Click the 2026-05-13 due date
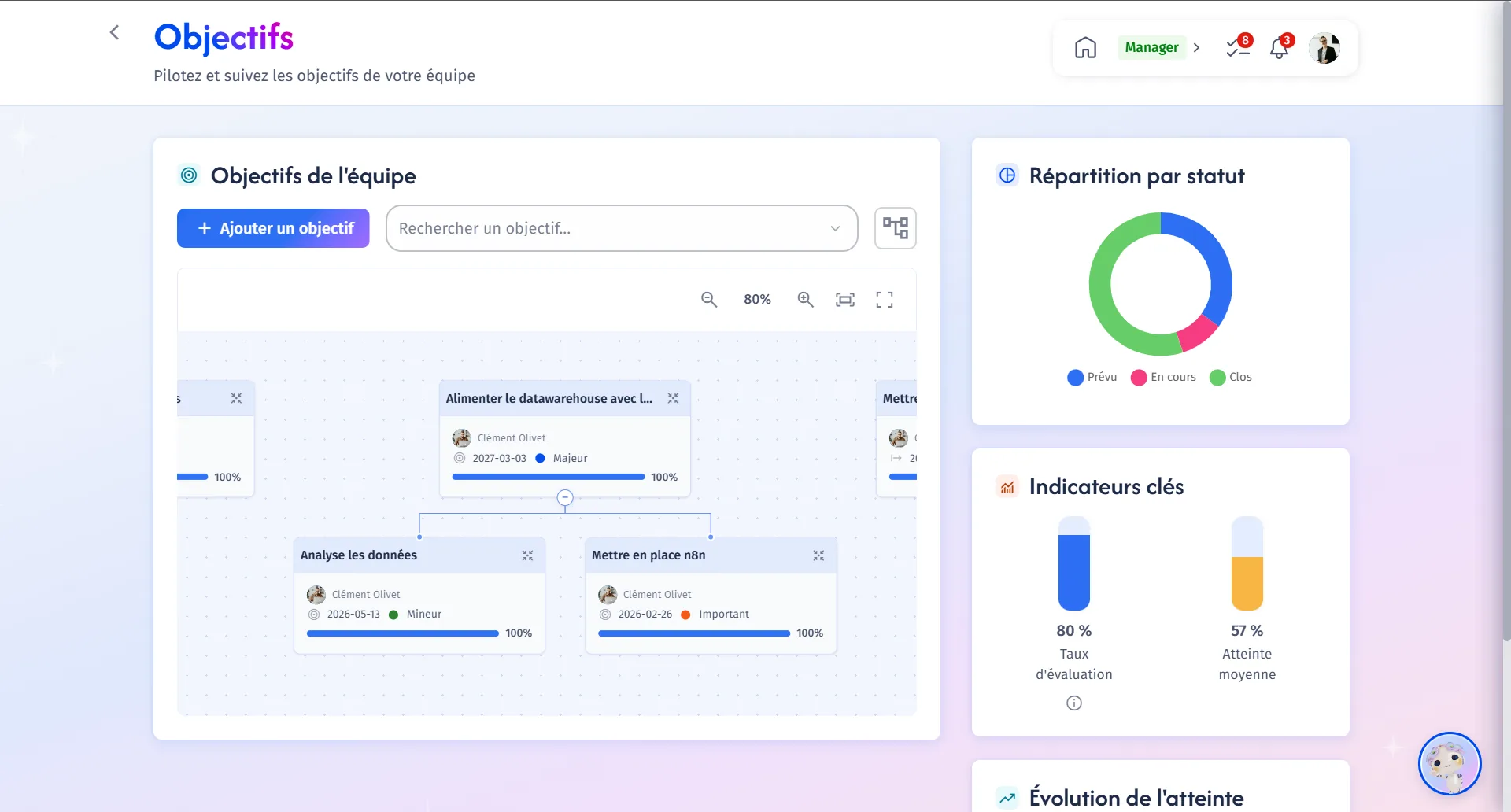1511x812 pixels. [353, 615]
